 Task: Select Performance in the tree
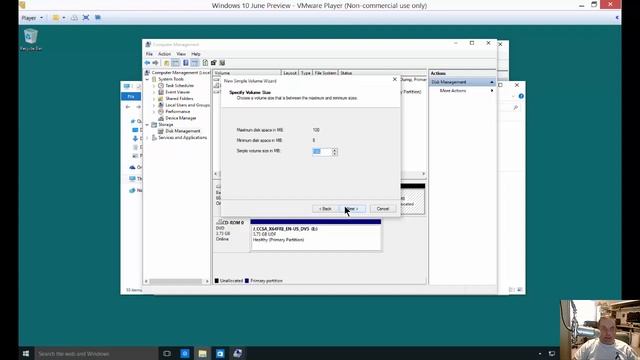point(178,111)
